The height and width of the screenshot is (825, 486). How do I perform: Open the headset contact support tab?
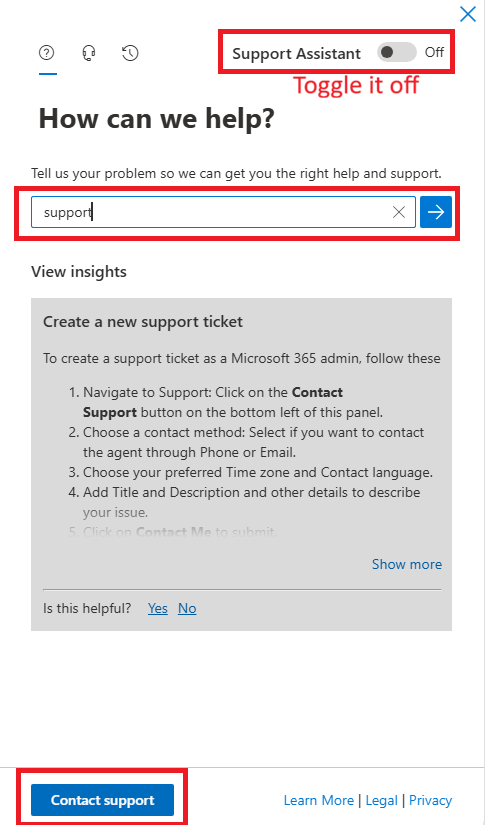click(x=89, y=53)
